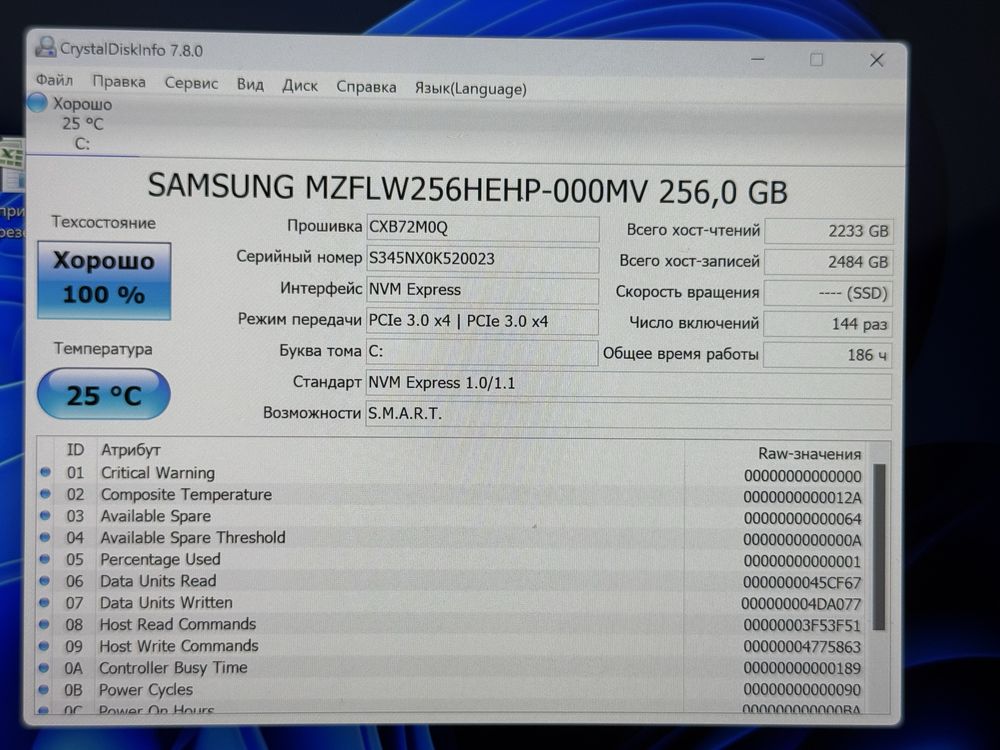The width and height of the screenshot is (1000, 750).
Task: Click the Буква тома field C:
Action: [483, 351]
